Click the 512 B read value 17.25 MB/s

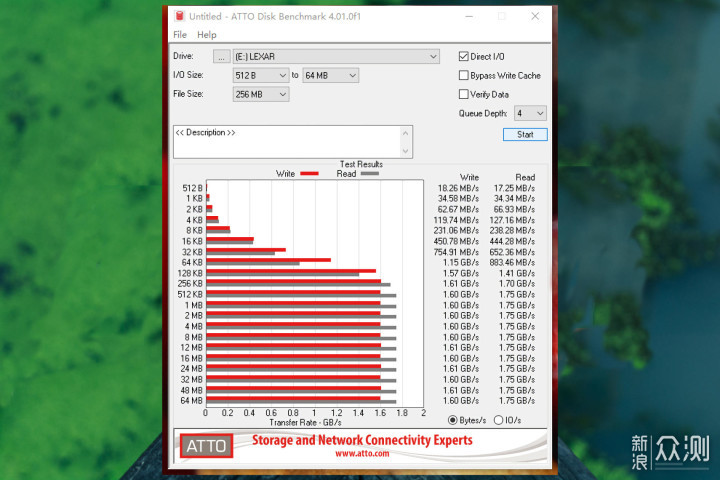[x=514, y=188]
